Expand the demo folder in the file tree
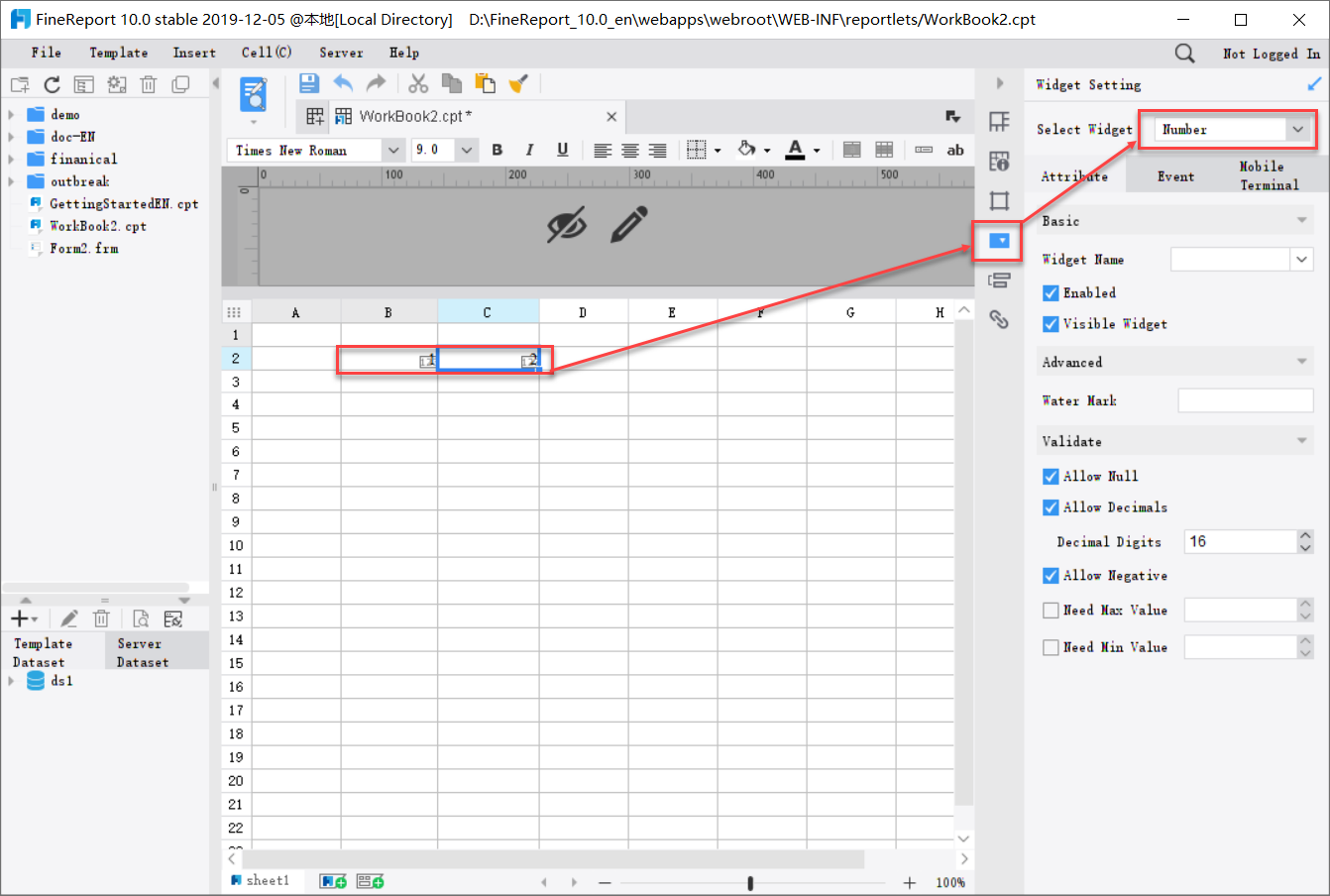Image resolution: width=1330 pixels, height=896 pixels. [11, 114]
